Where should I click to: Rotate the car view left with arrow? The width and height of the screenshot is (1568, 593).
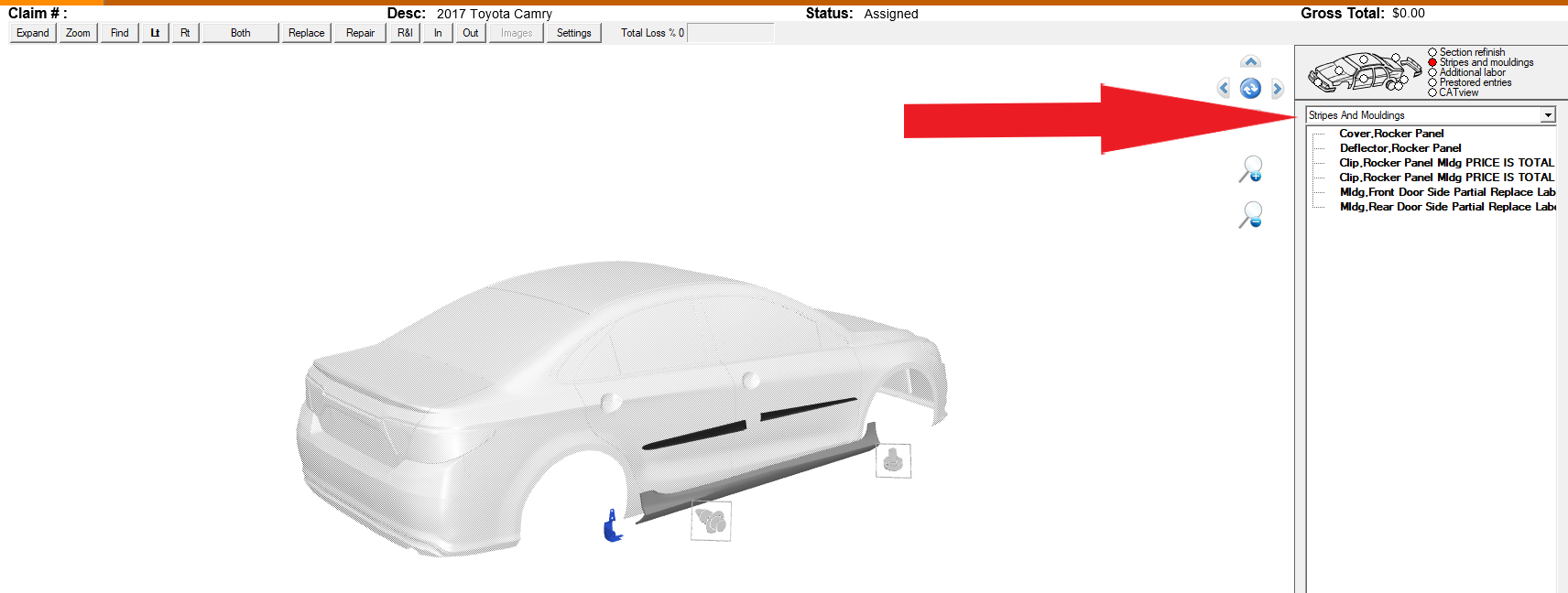tap(1224, 89)
